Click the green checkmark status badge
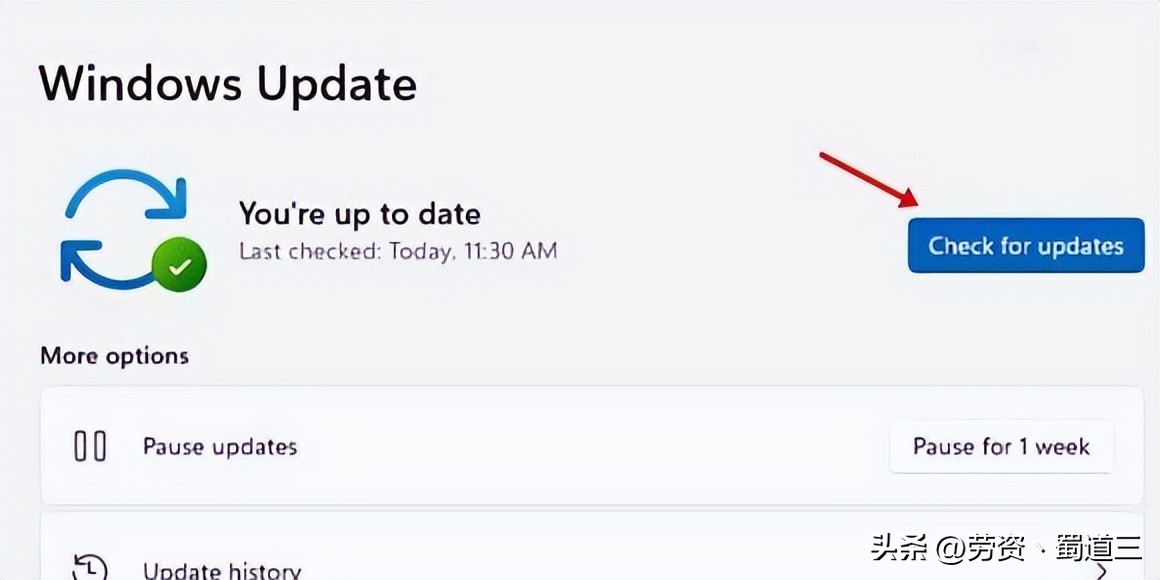Screen dimensions: 1160x580 [x=179, y=265]
